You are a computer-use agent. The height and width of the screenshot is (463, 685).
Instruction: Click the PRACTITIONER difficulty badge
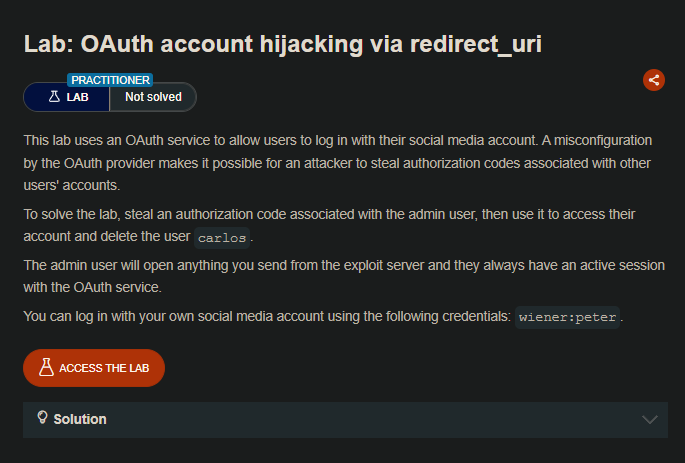click(x=109, y=79)
